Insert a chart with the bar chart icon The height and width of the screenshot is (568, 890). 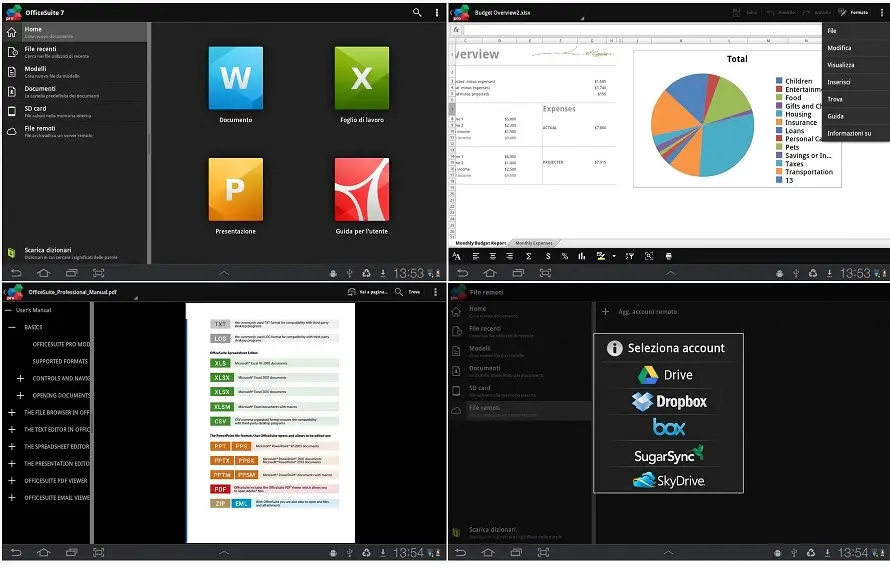(582, 256)
